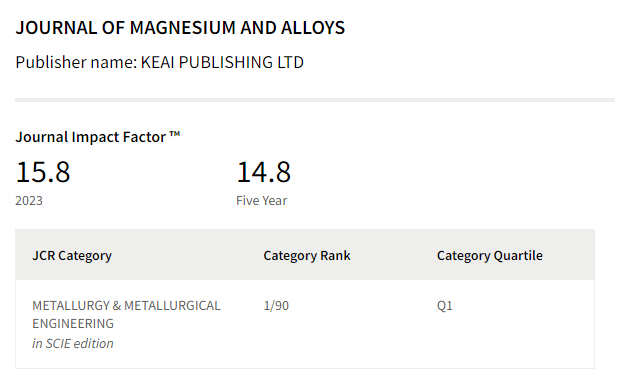632x384 pixels.
Task: Click the Five Year label
Action: [262, 200]
